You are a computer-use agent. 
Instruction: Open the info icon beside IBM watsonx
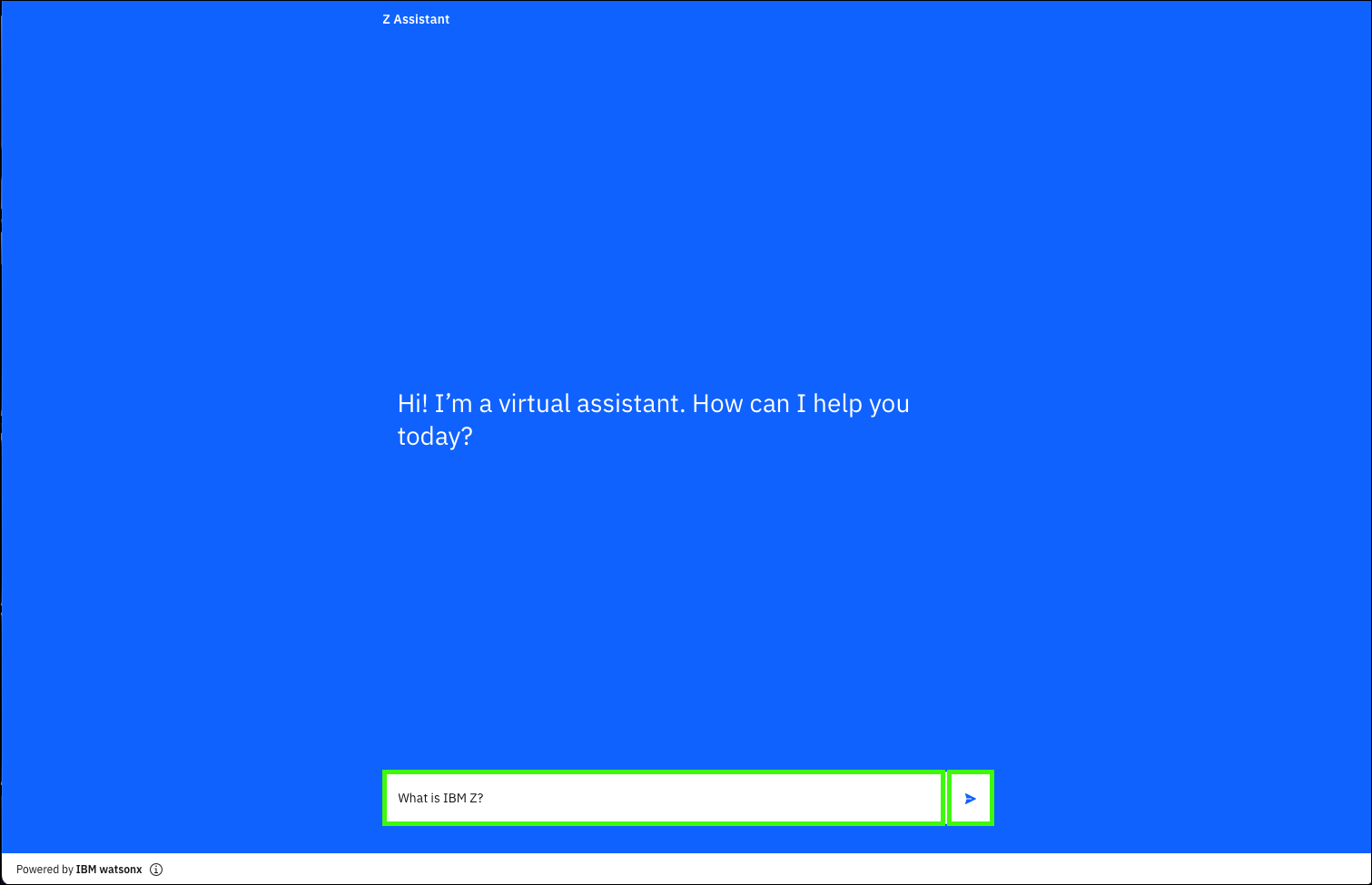pos(156,870)
